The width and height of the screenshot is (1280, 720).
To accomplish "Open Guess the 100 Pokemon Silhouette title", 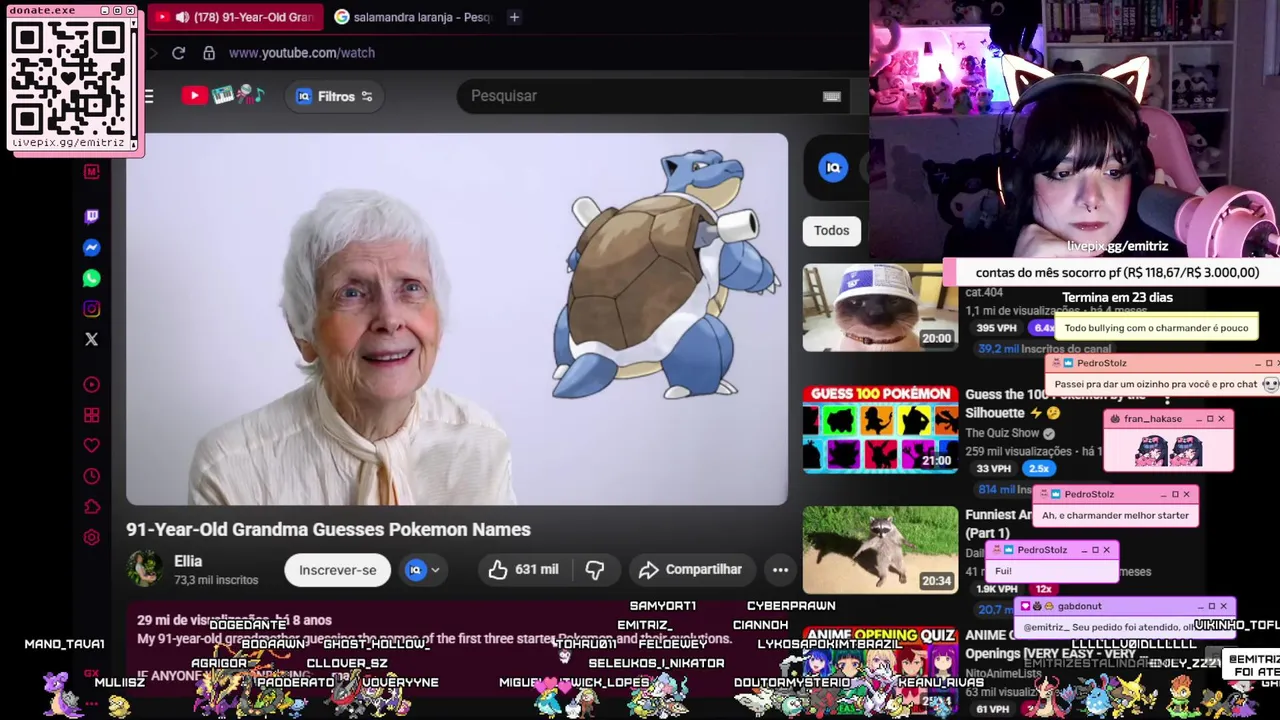I will click(x=1055, y=403).
